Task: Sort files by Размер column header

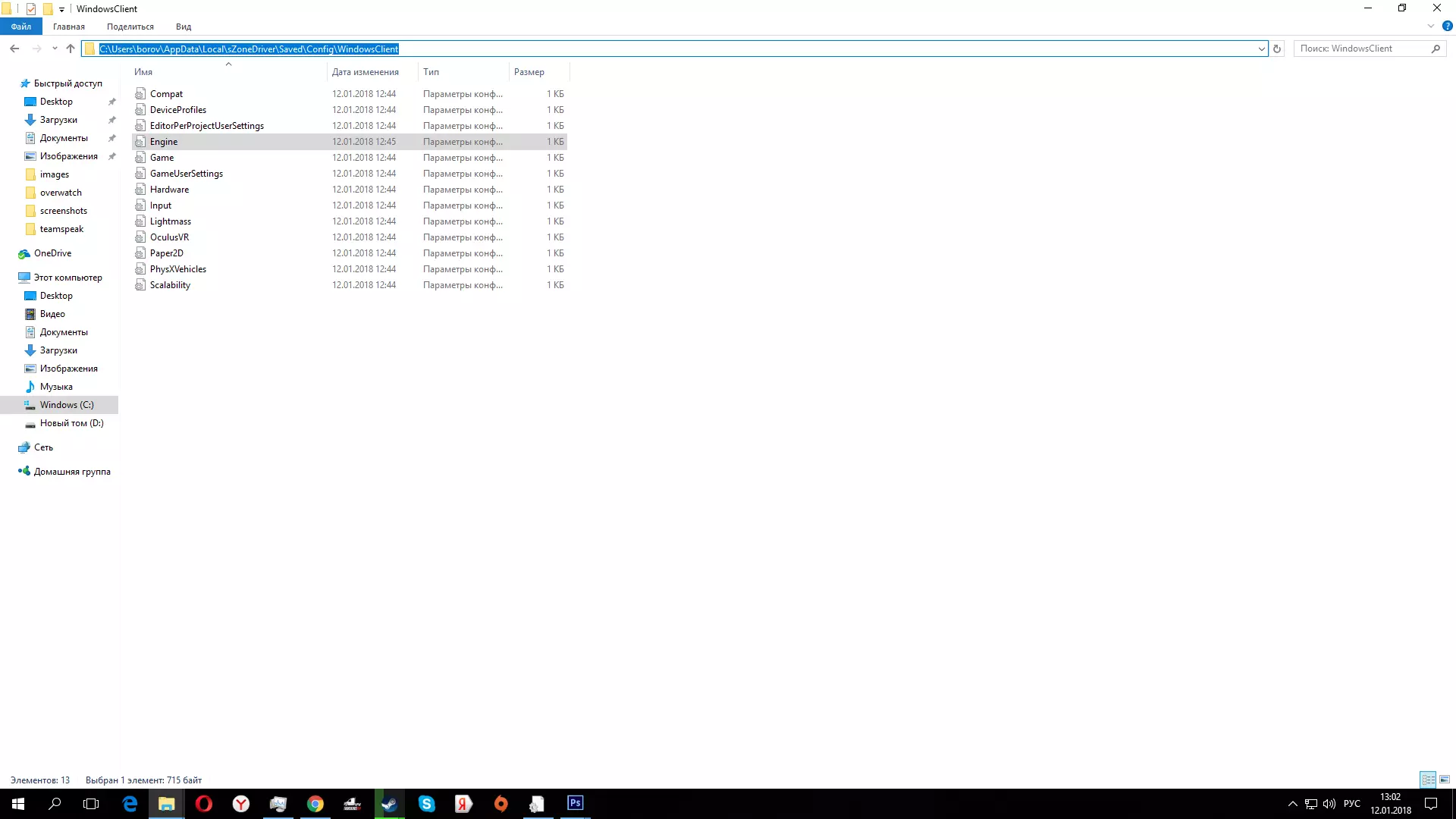Action: pyautogui.click(x=529, y=72)
